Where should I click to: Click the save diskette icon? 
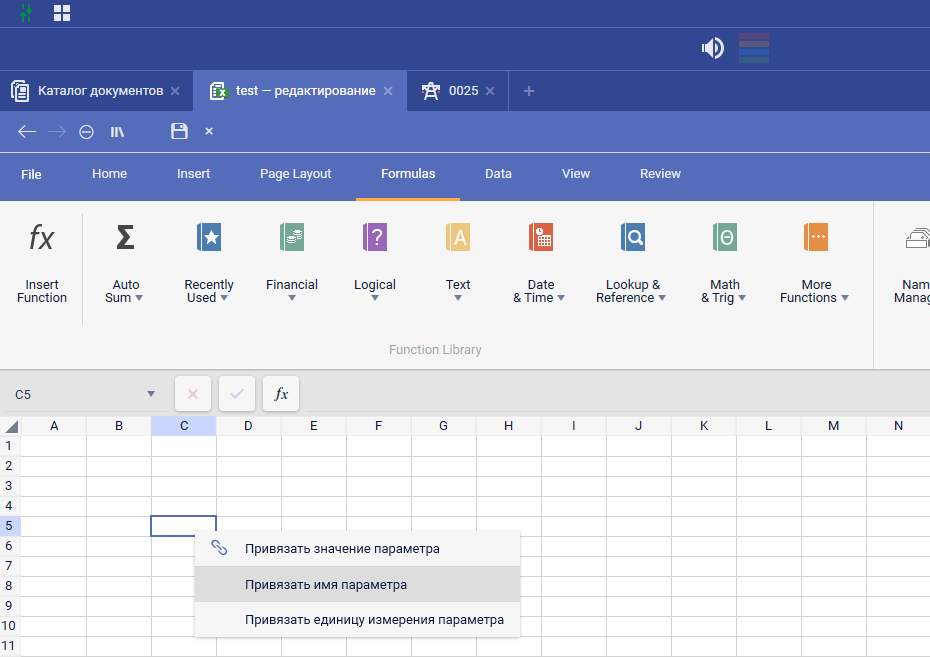tap(179, 131)
